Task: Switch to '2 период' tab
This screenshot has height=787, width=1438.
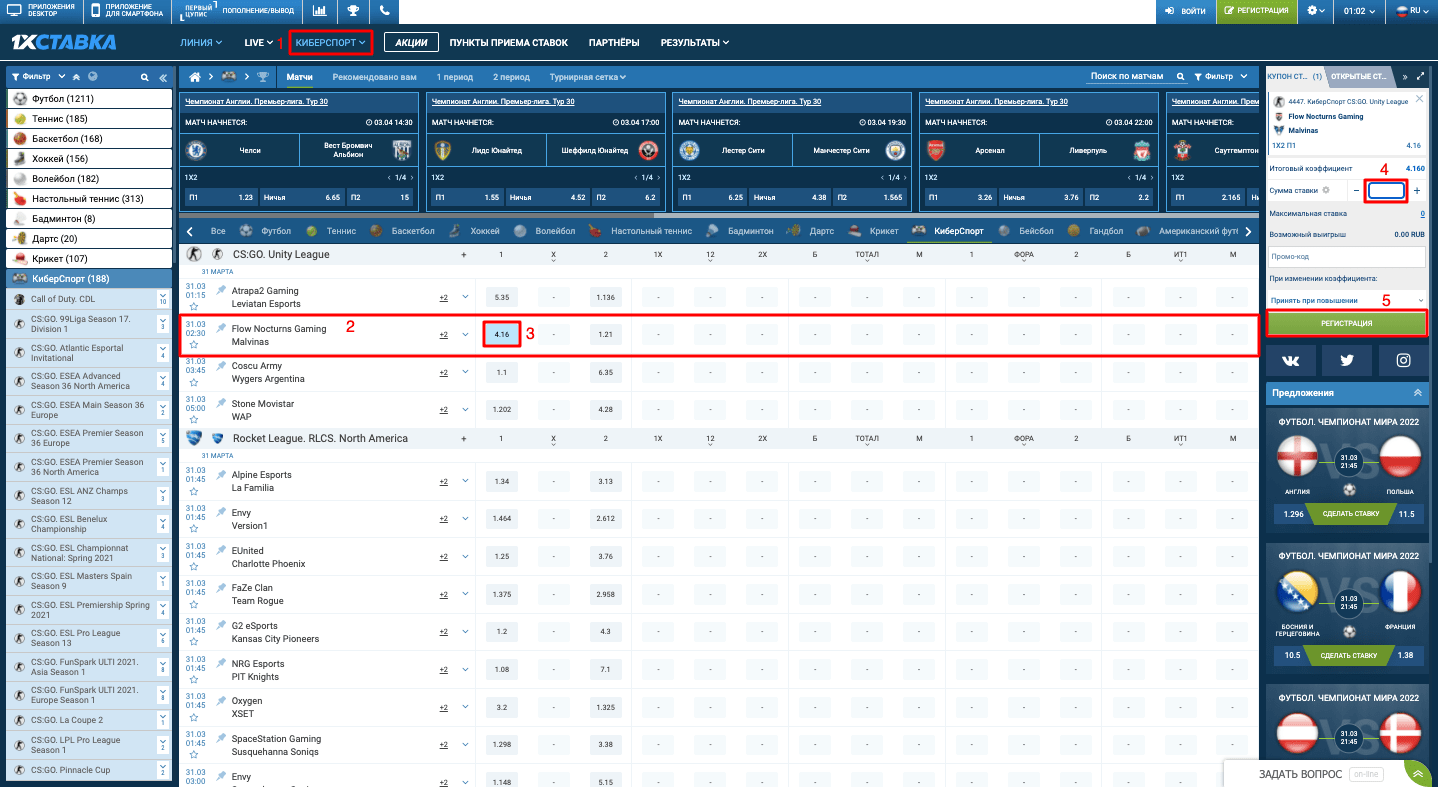Action: [x=511, y=77]
